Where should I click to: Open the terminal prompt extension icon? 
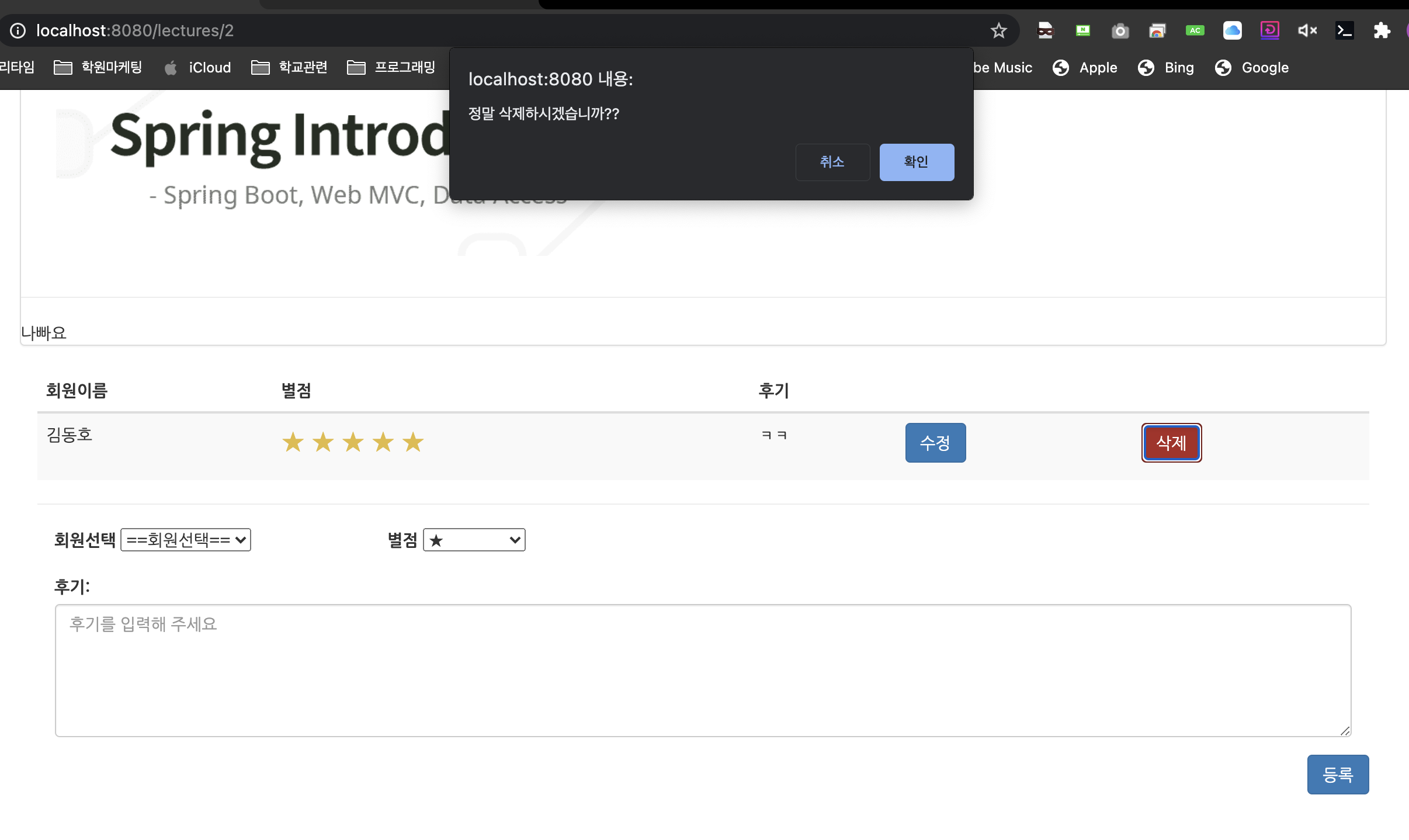tap(1344, 30)
